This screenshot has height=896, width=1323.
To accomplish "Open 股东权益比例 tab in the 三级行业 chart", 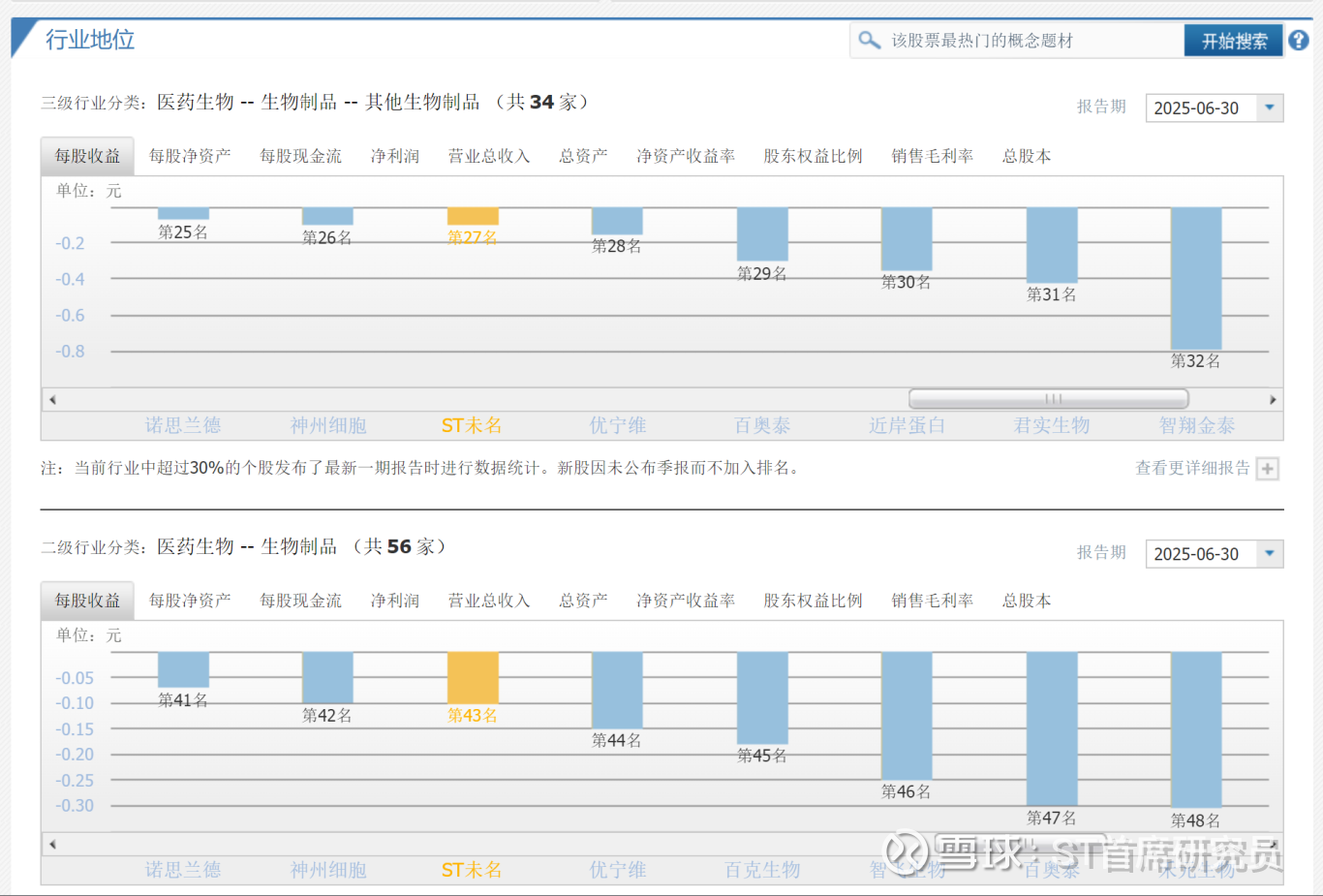I will [x=813, y=156].
